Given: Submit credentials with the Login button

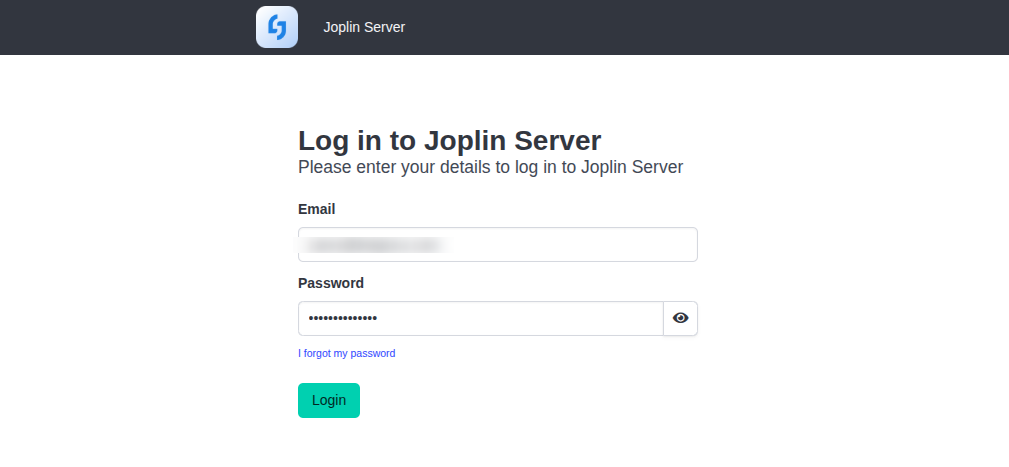Looking at the screenshot, I should coord(329,400).
